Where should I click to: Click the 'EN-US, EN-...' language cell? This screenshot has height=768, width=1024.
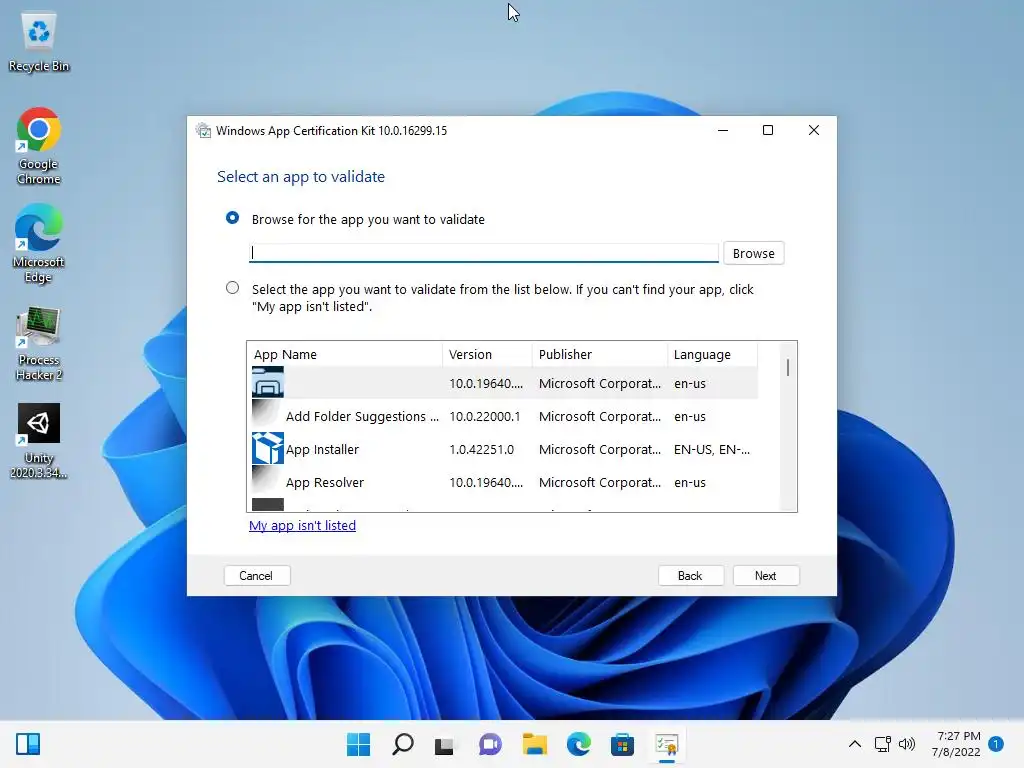712,449
